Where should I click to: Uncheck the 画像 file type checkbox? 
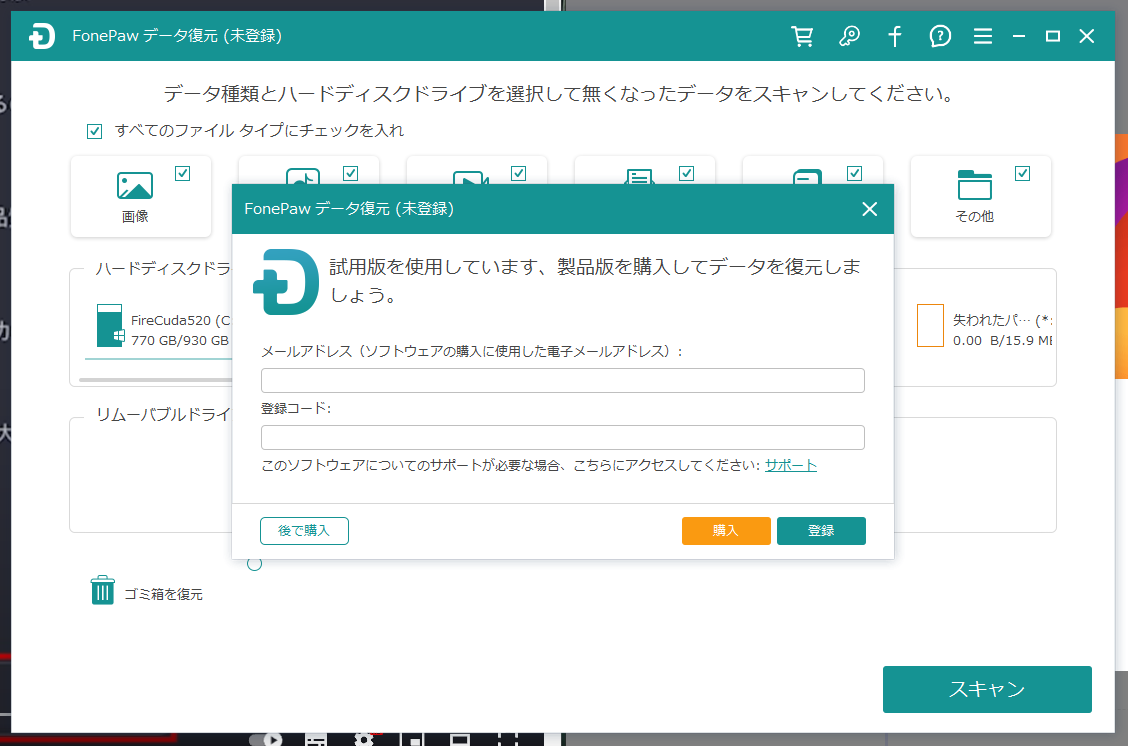click(x=183, y=173)
